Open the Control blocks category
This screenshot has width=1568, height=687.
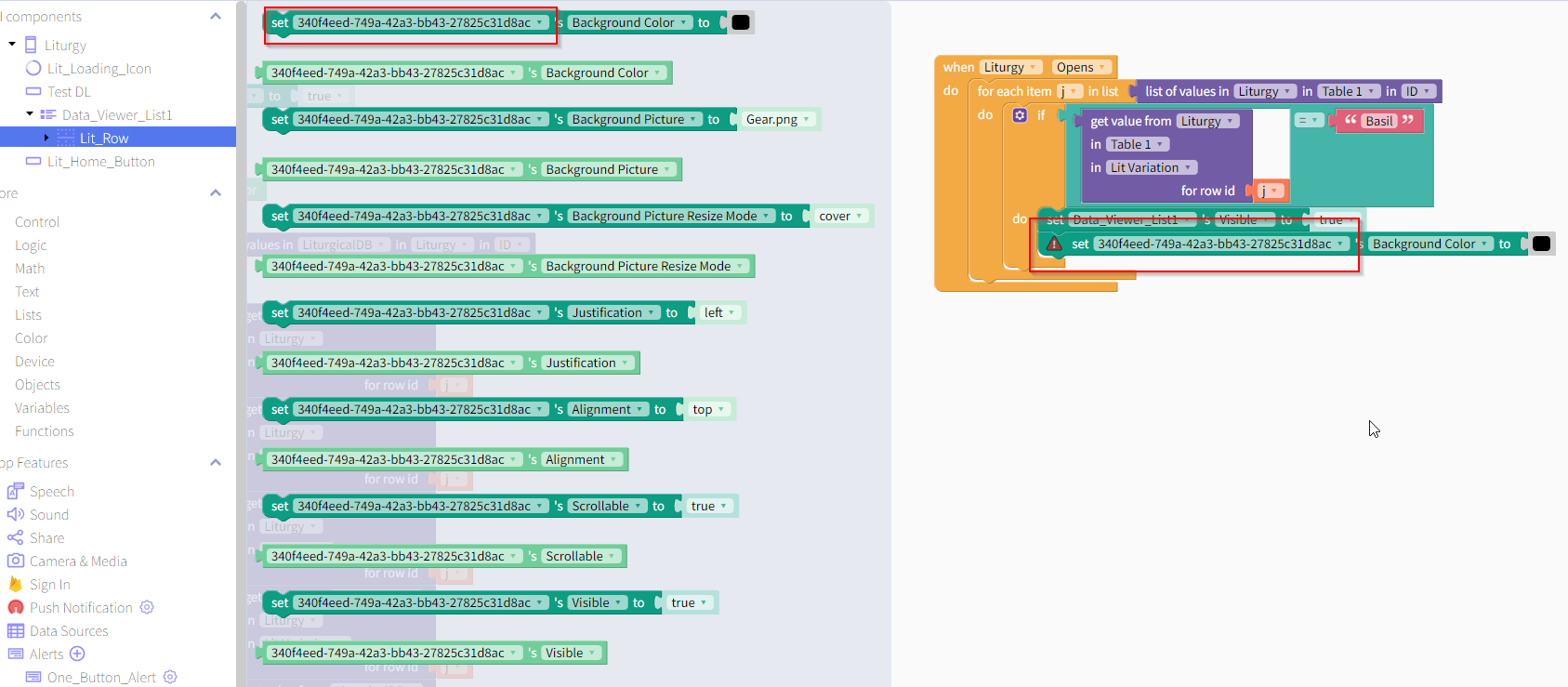pos(37,221)
